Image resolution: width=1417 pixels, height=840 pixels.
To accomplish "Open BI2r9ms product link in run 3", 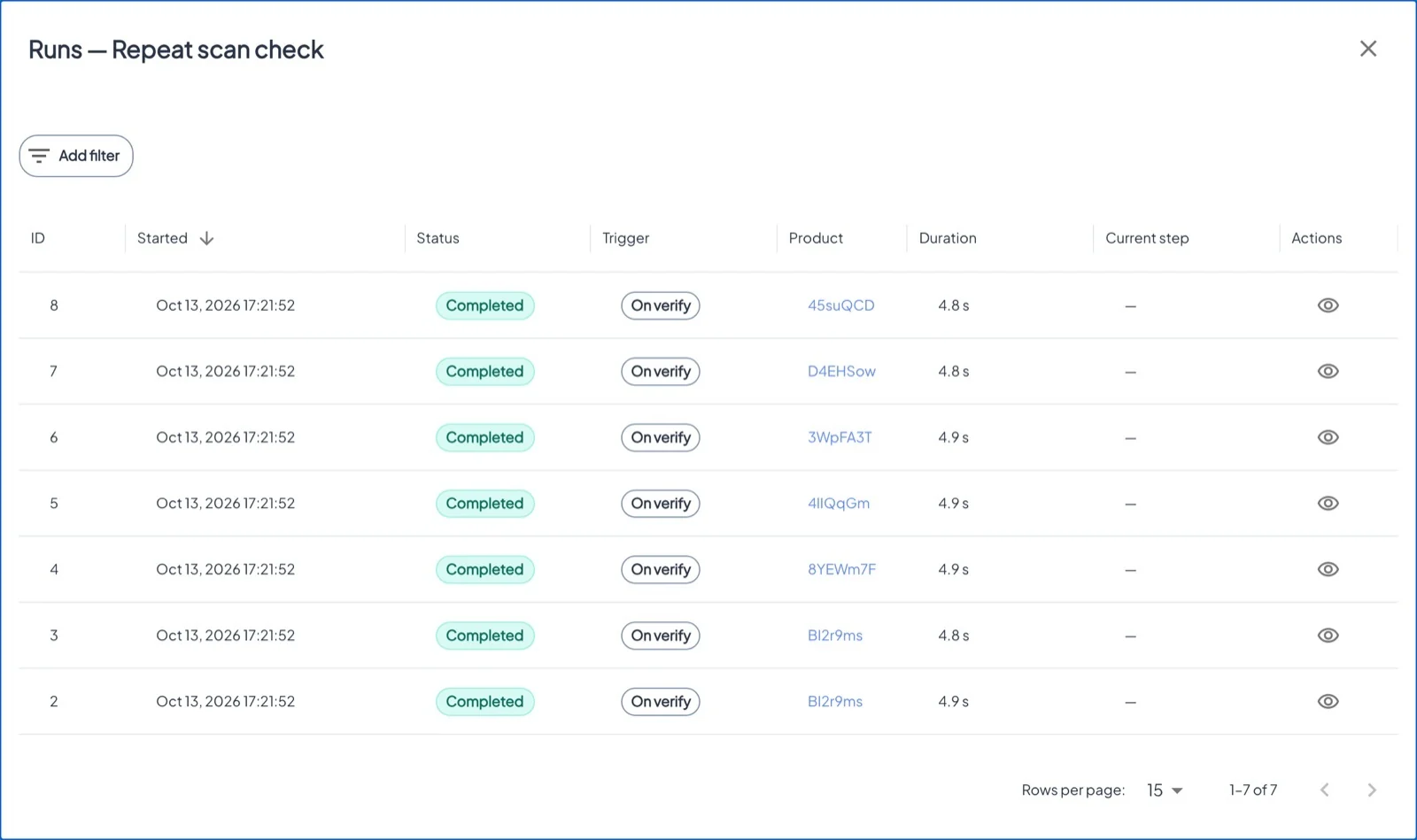I will point(835,636).
